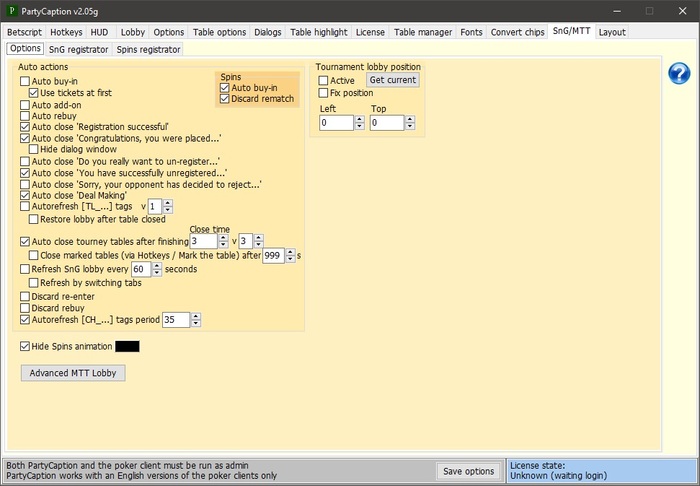Enable Autorefresh [TL_...] tags checkbox
Viewport: 700px width, 486px height.
25,206
